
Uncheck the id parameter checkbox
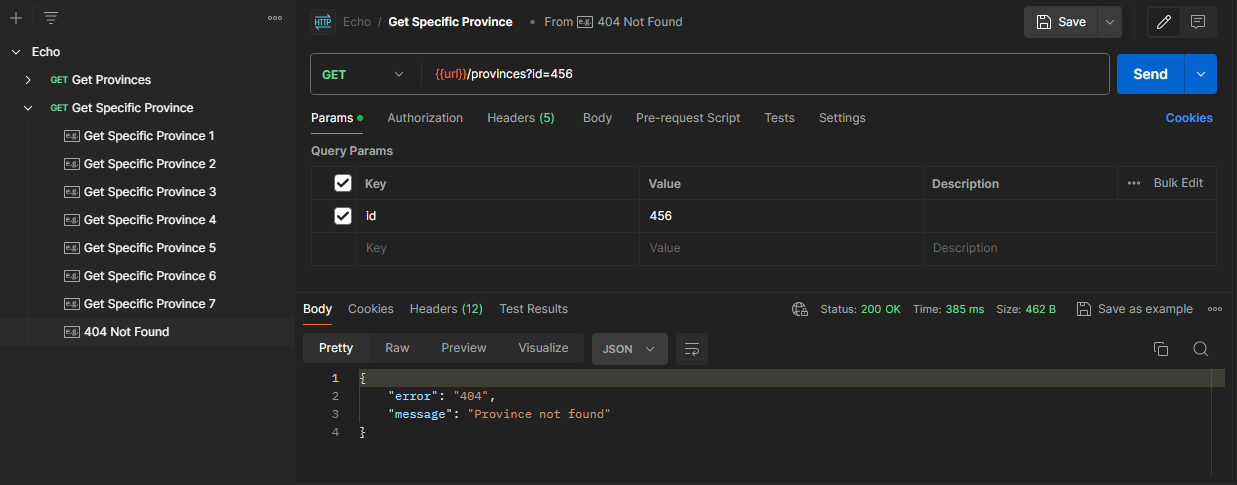pyautogui.click(x=343, y=216)
